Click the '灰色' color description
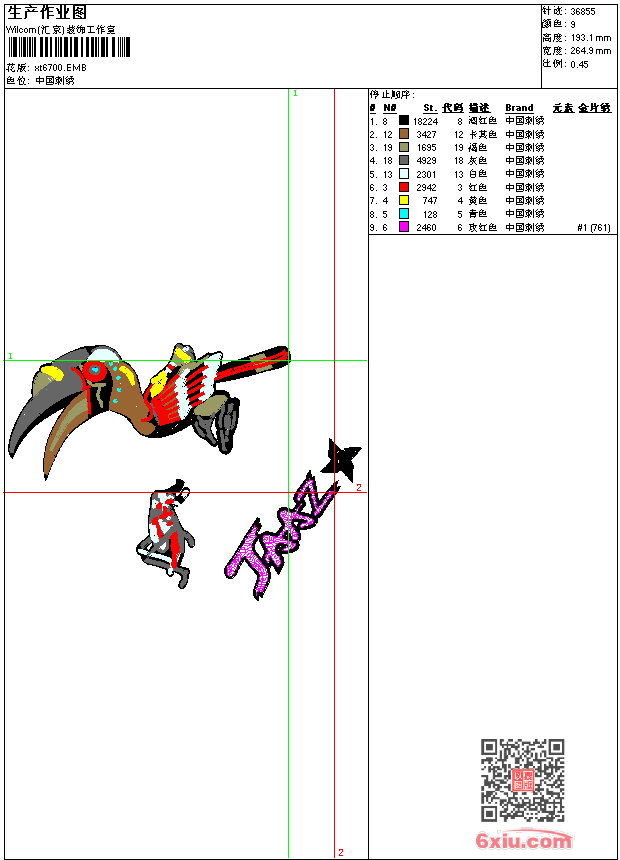This screenshot has width=620, height=860. click(478, 161)
